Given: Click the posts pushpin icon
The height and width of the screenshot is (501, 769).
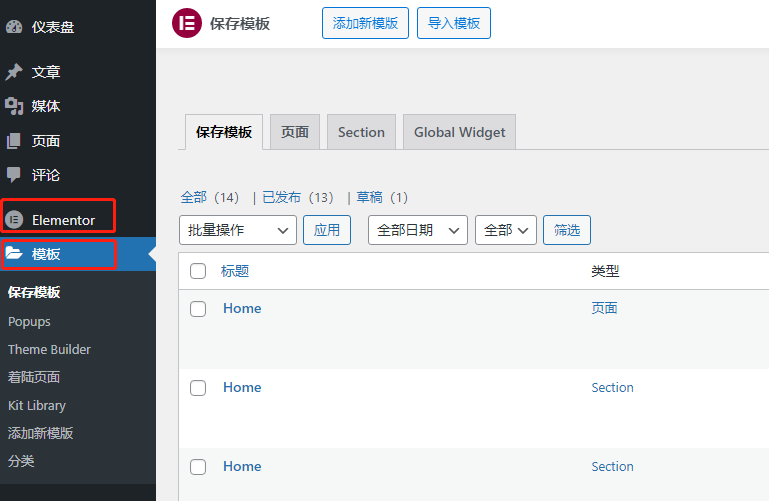Looking at the screenshot, I should [14, 72].
